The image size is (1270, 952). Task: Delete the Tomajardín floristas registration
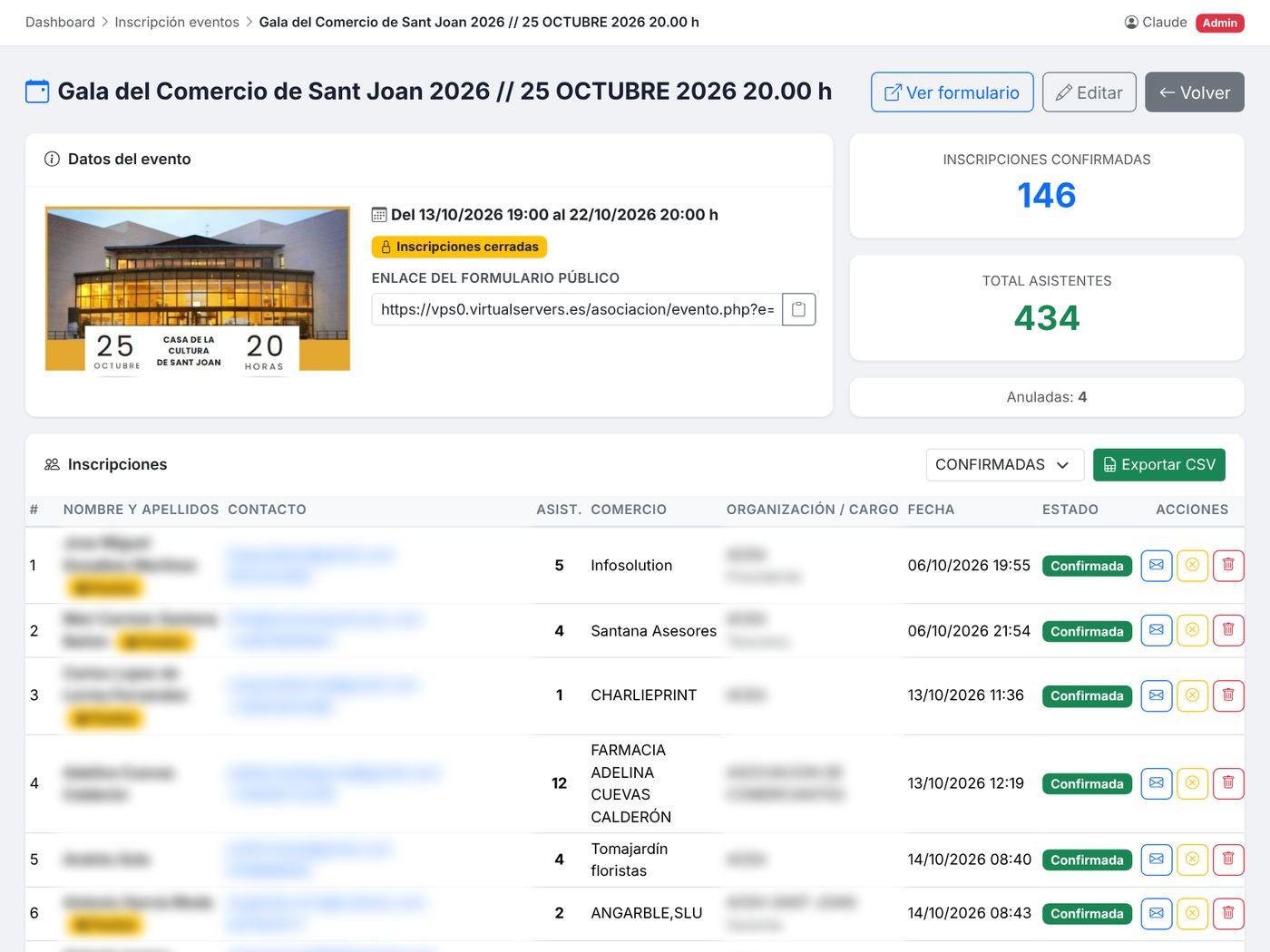click(1228, 860)
